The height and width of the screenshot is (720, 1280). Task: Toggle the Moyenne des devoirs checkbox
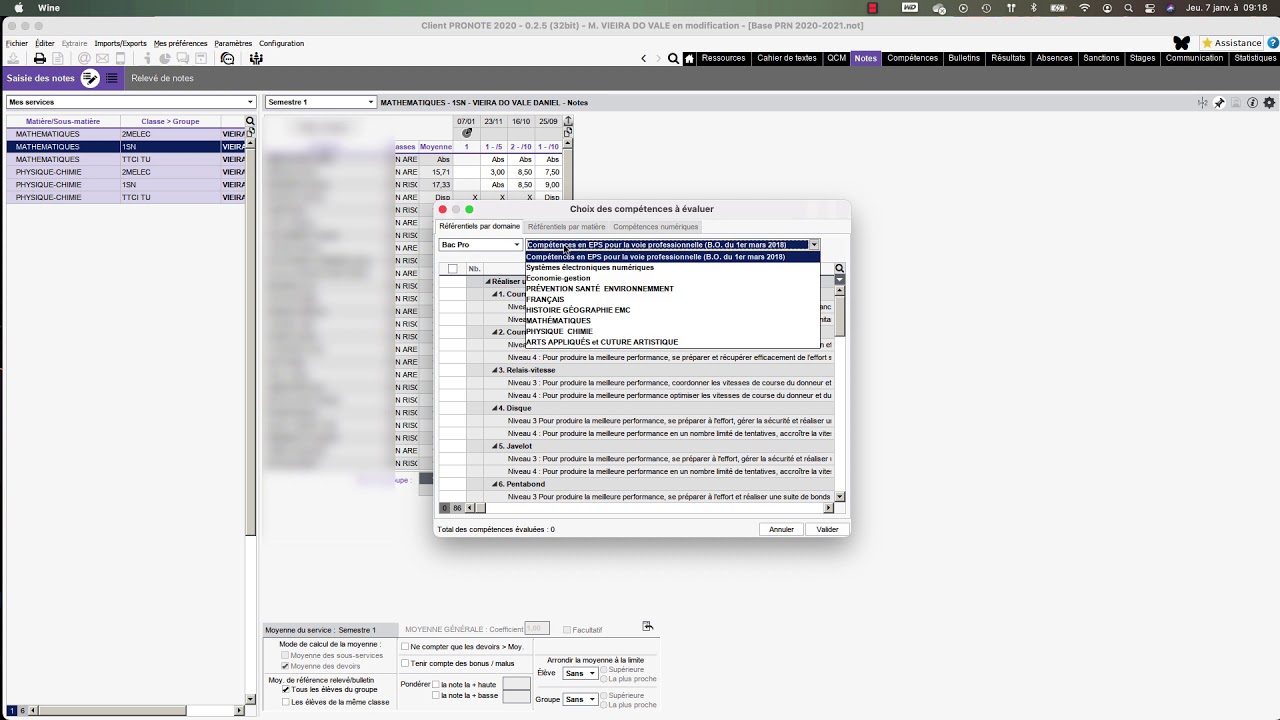(286, 666)
